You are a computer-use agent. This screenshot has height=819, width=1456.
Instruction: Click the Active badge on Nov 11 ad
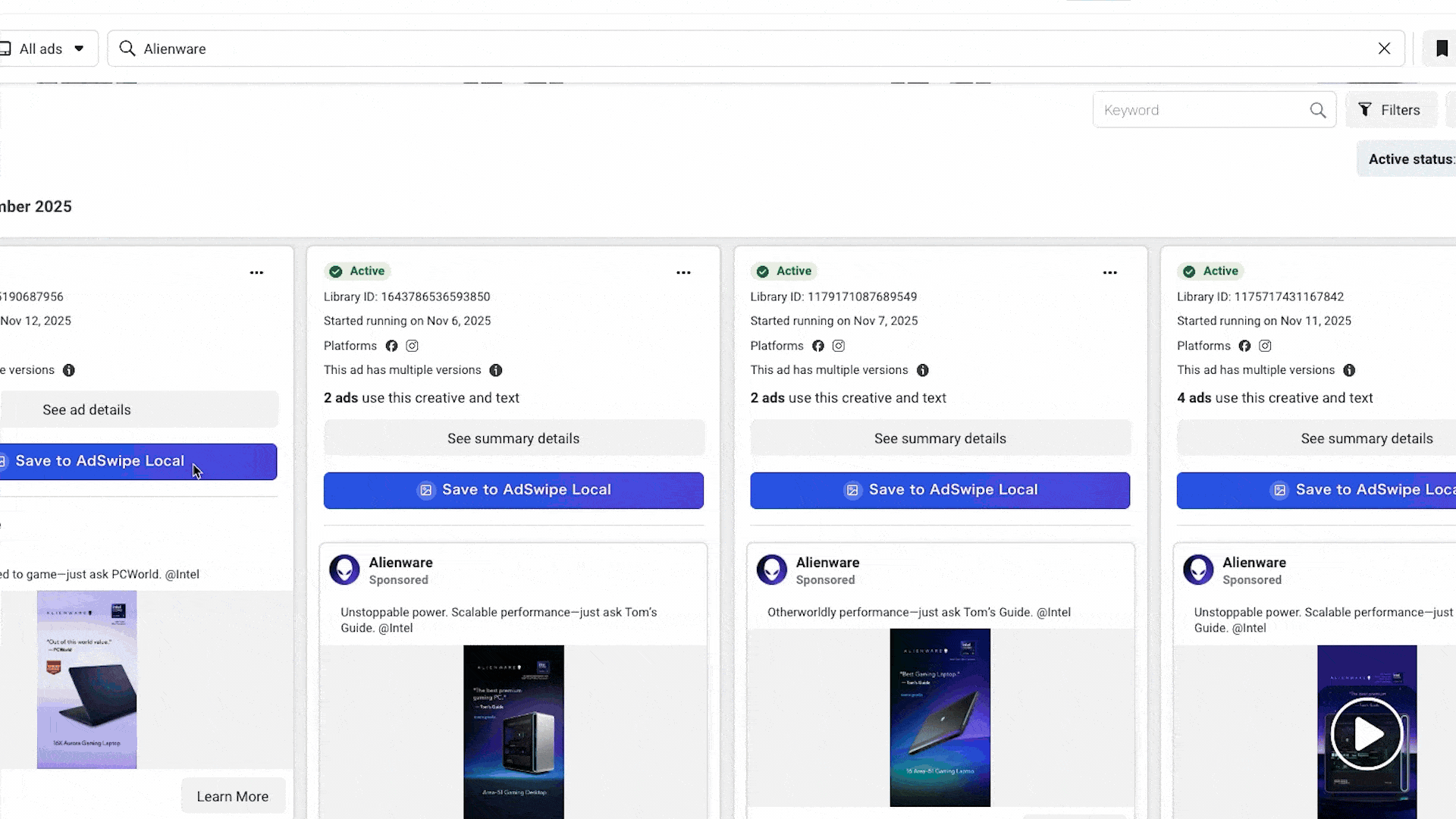pyautogui.click(x=1211, y=271)
